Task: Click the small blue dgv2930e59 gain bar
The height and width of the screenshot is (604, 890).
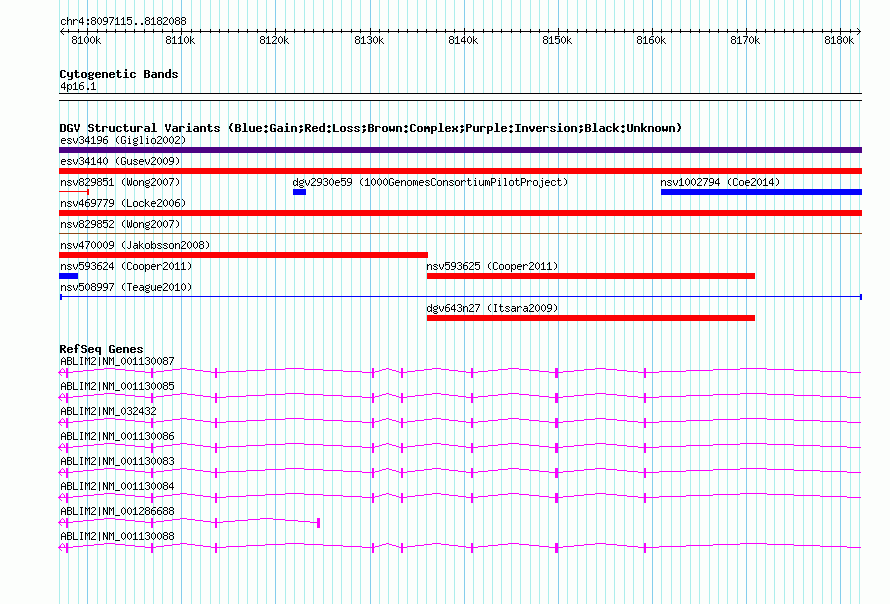Action: 299,192
